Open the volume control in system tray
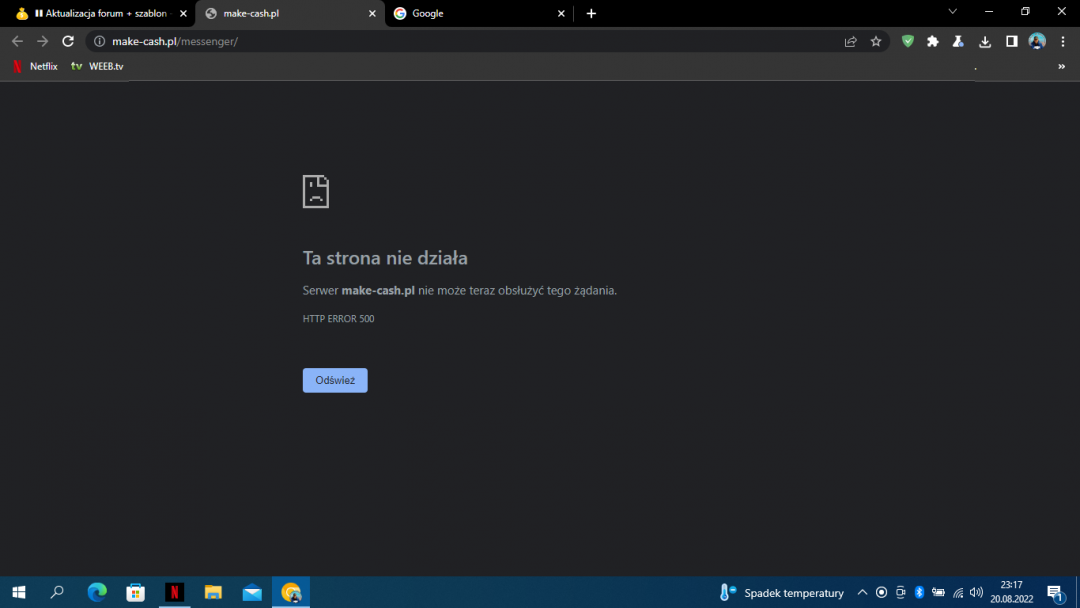This screenshot has width=1080, height=608. tap(976, 593)
